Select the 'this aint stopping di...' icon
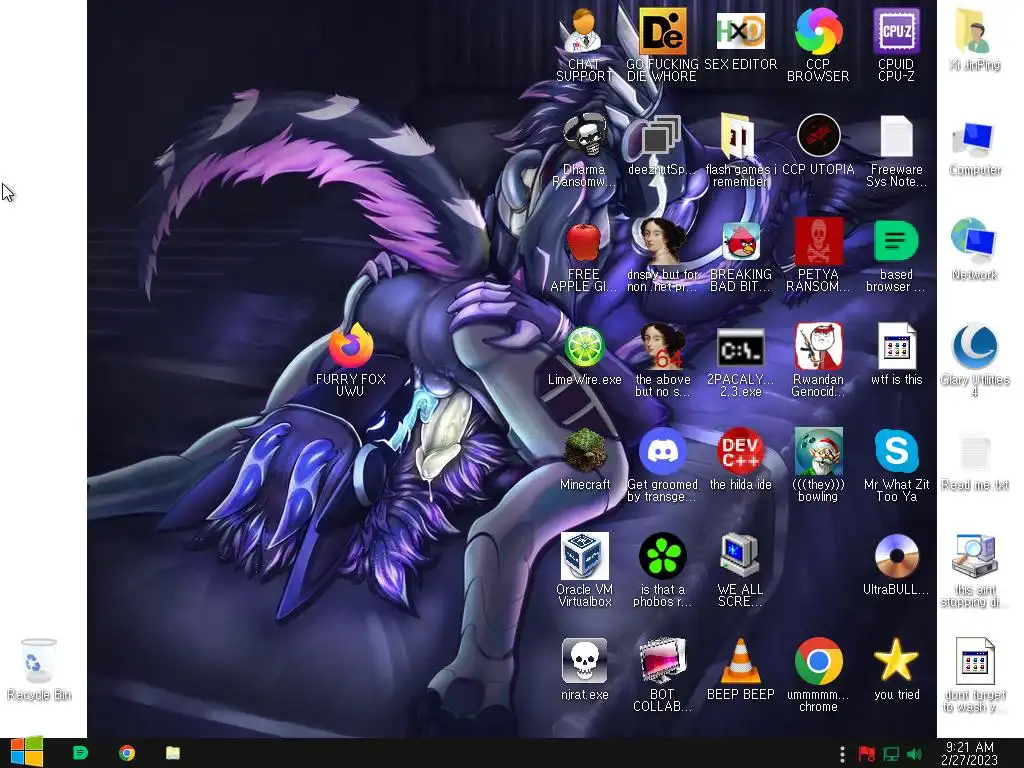Screen dimensions: 1024x768 pos(974,571)
